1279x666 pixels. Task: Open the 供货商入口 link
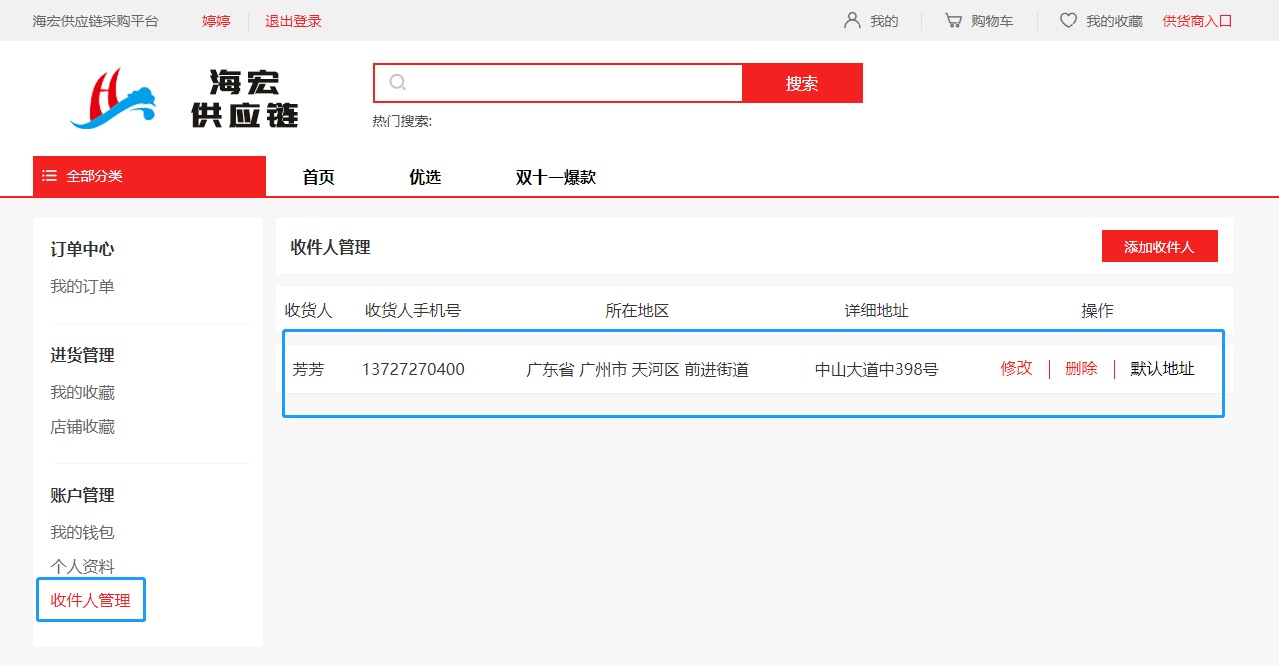coord(1197,21)
